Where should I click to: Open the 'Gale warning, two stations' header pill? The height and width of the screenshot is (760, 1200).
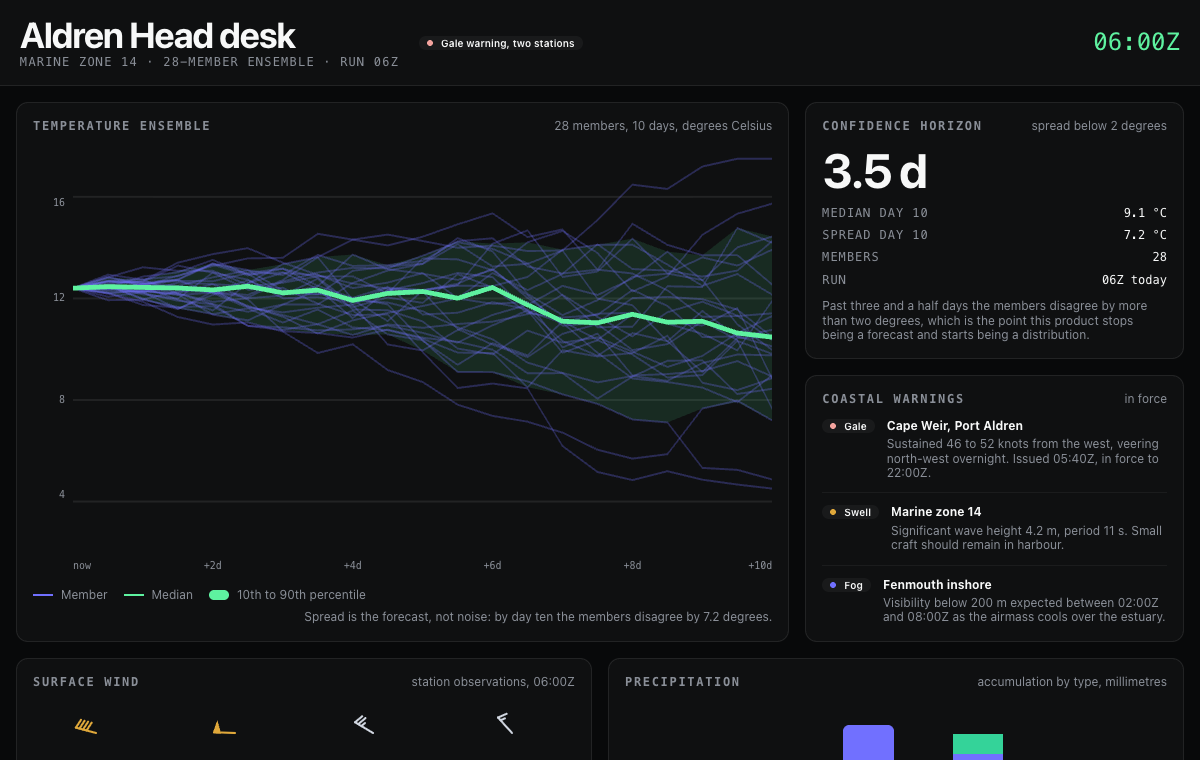pos(501,43)
